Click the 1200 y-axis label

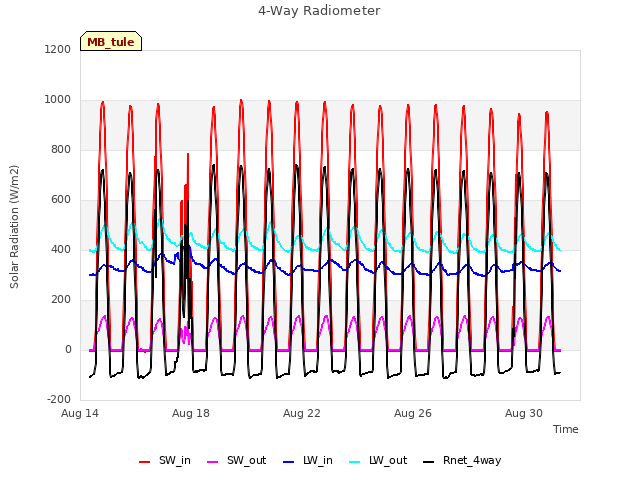pyautogui.click(x=58, y=49)
